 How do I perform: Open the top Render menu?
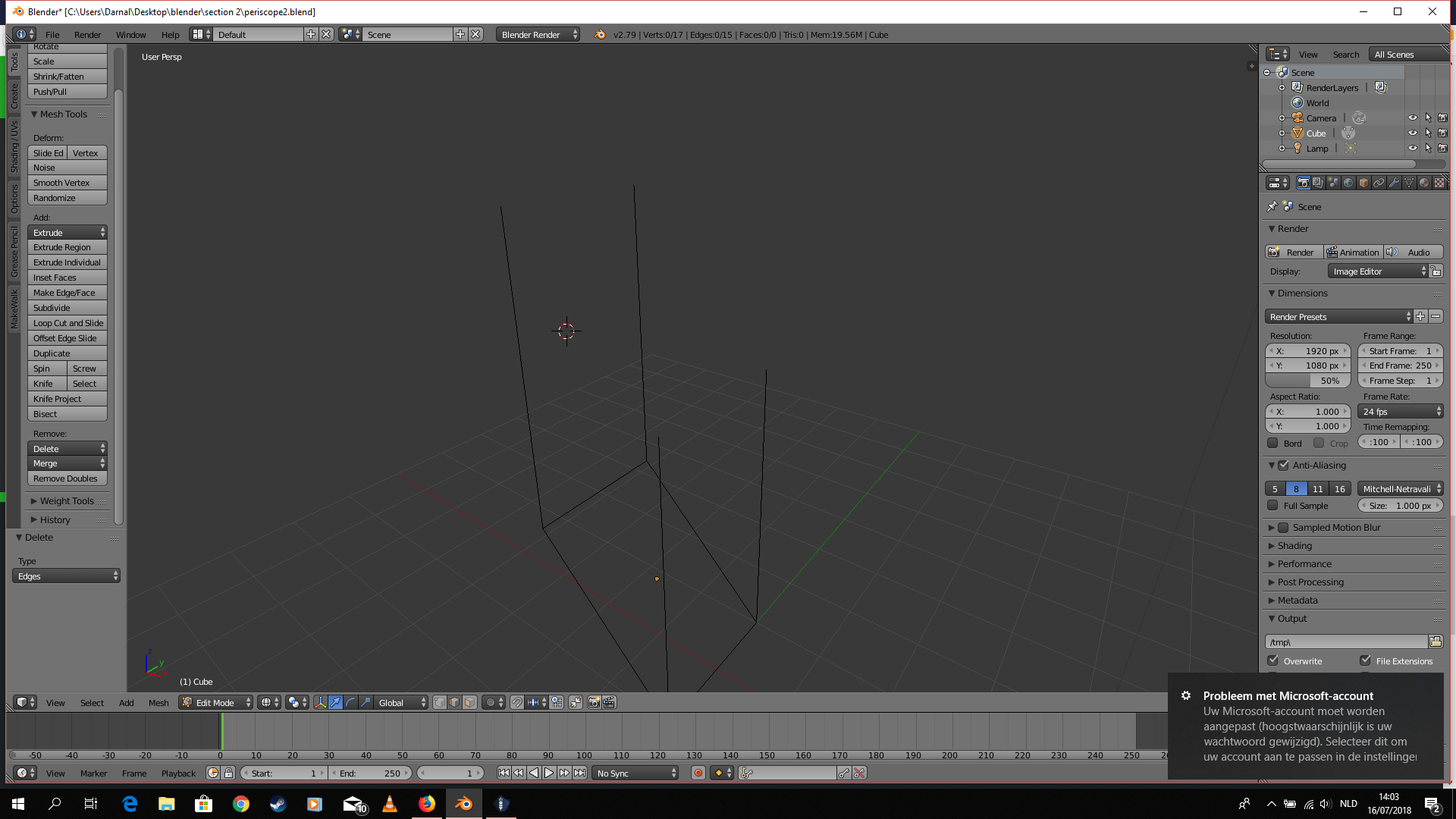click(x=87, y=34)
